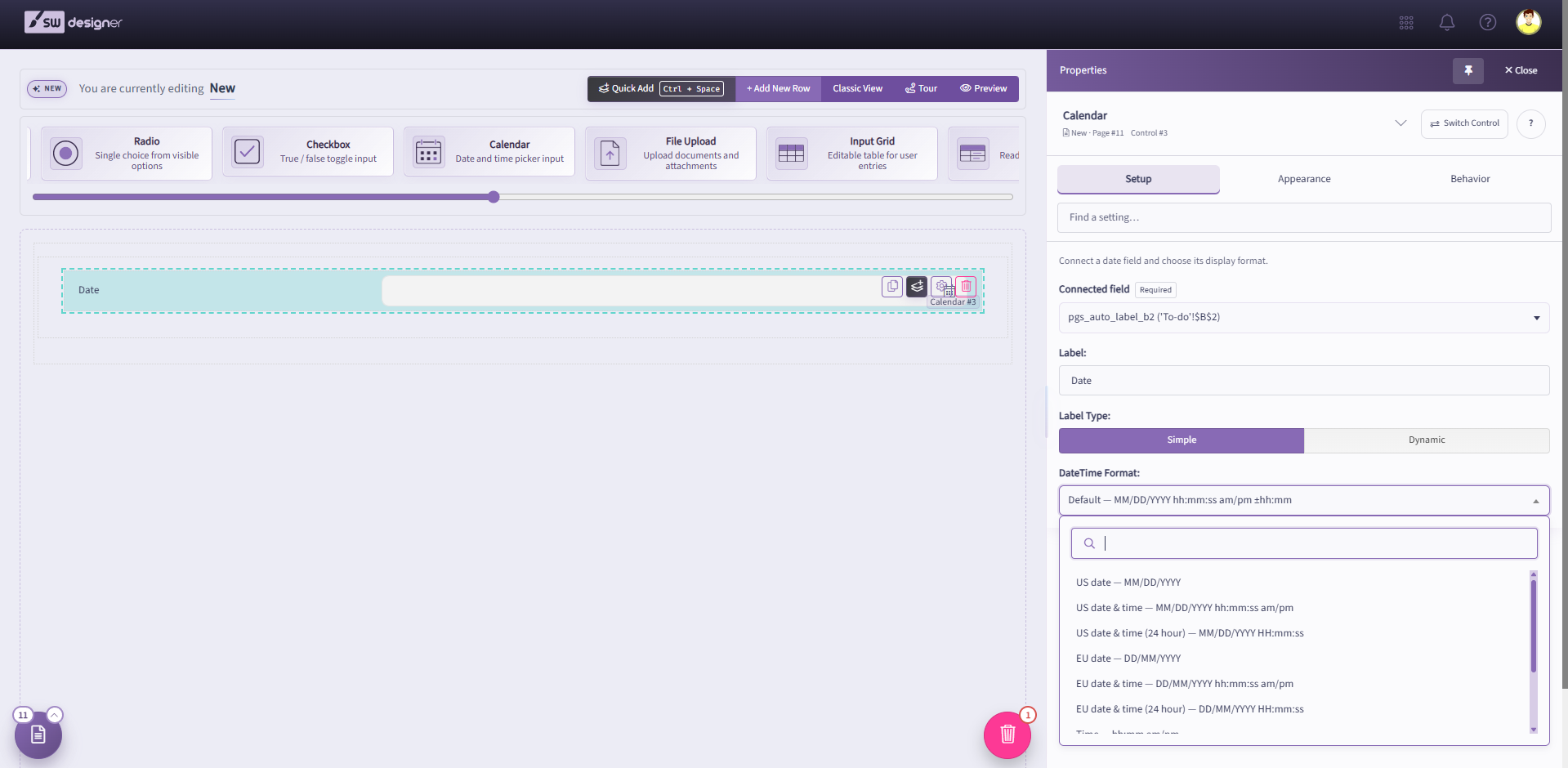Duplicate the Calendar #3 control
This screenshot has height=768, width=1568.
click(892, 287)
